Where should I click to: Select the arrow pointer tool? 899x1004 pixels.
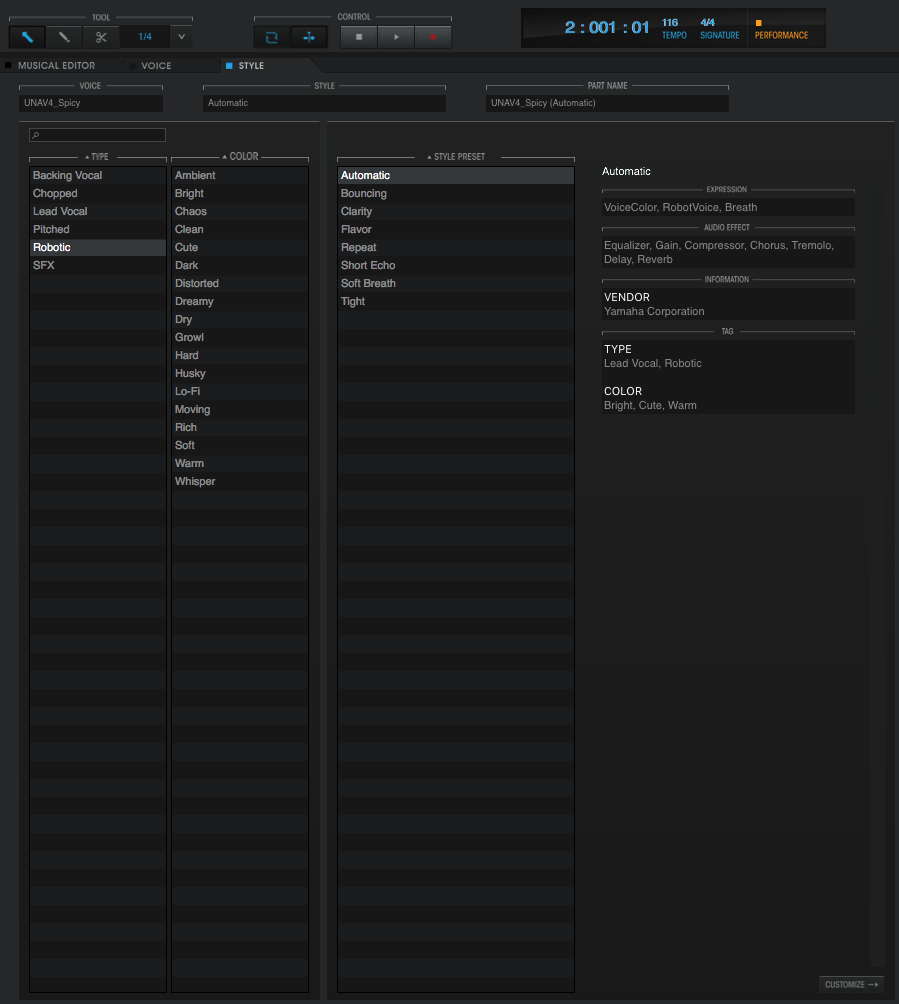(27, 37)
